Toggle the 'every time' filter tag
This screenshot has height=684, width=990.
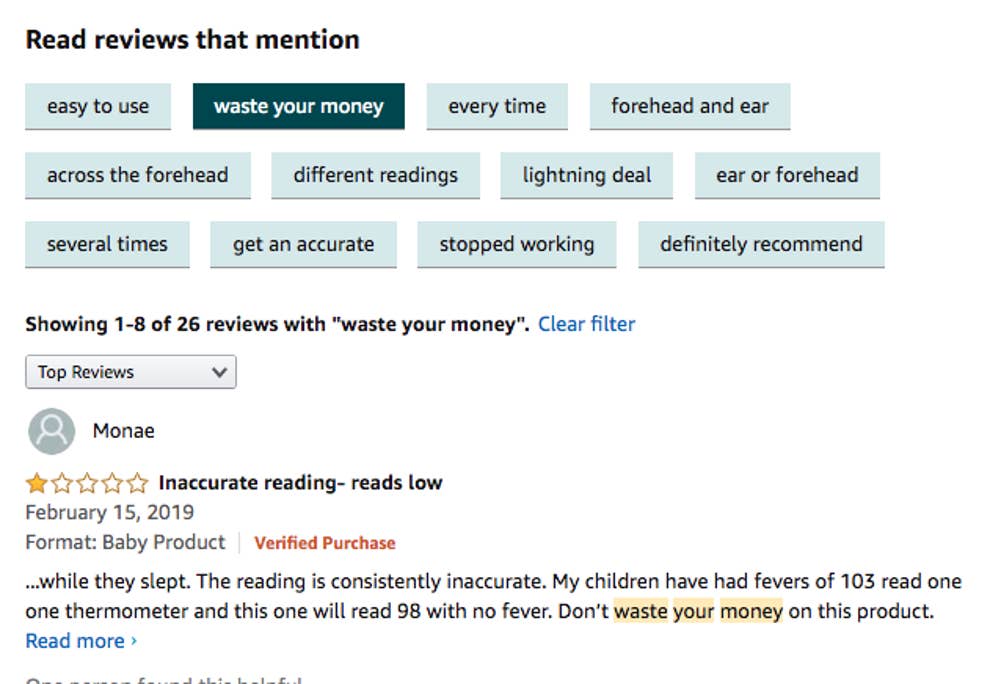point(497,106)
